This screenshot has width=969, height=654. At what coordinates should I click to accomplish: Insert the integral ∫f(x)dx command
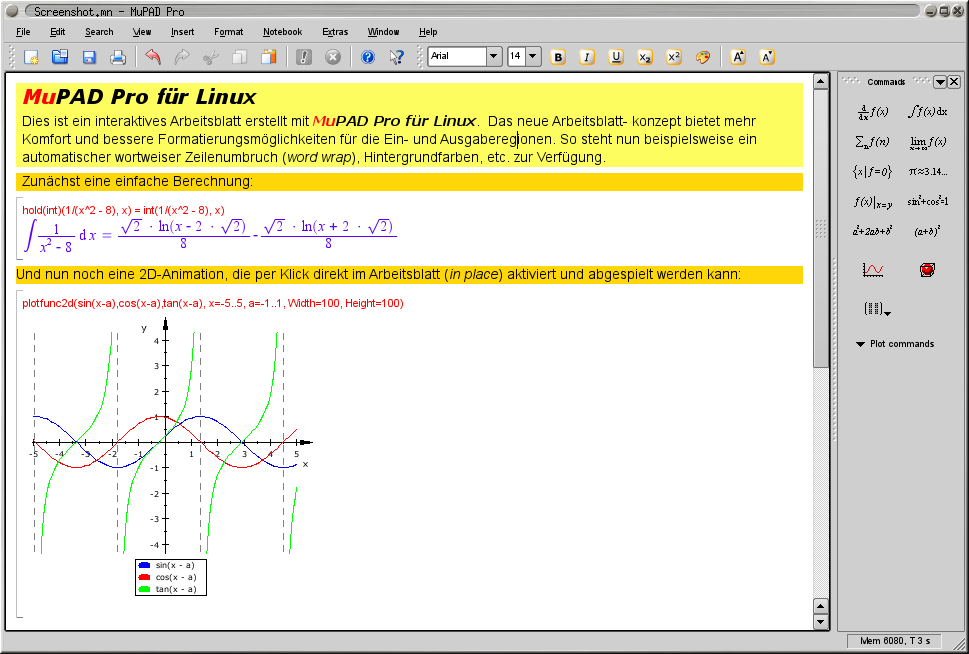[x=927, y=111]
